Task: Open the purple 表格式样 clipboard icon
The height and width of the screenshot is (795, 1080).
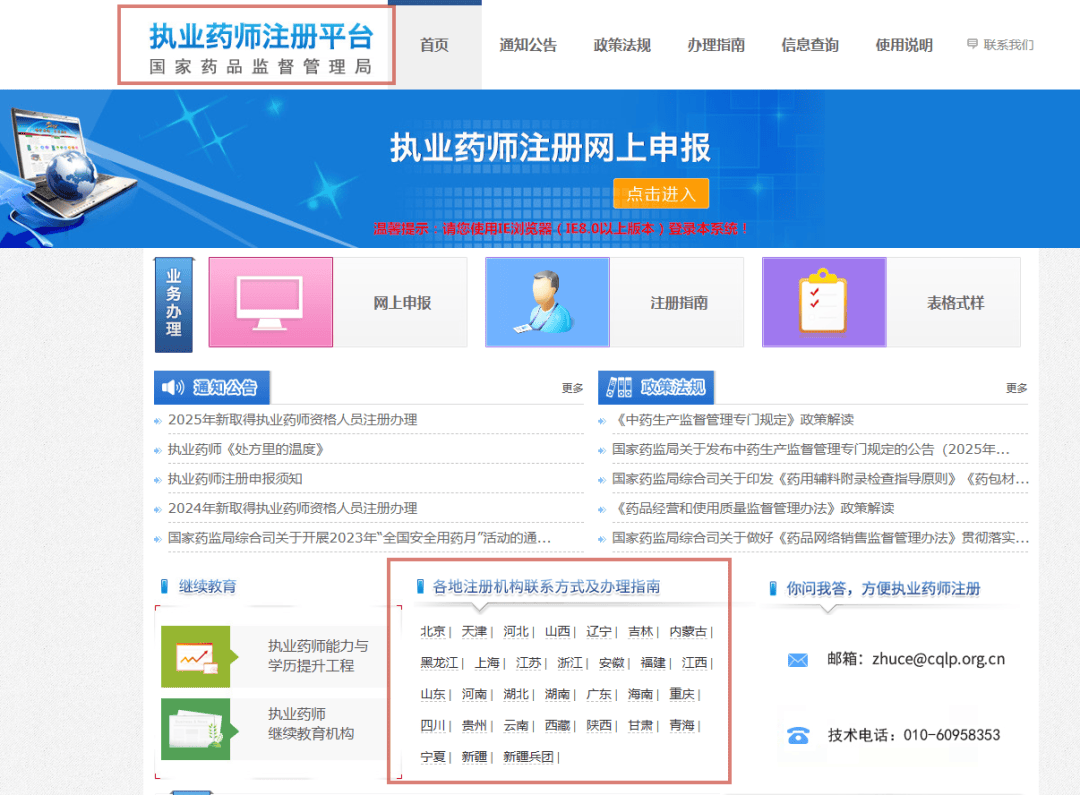Action: pos(824,302)
